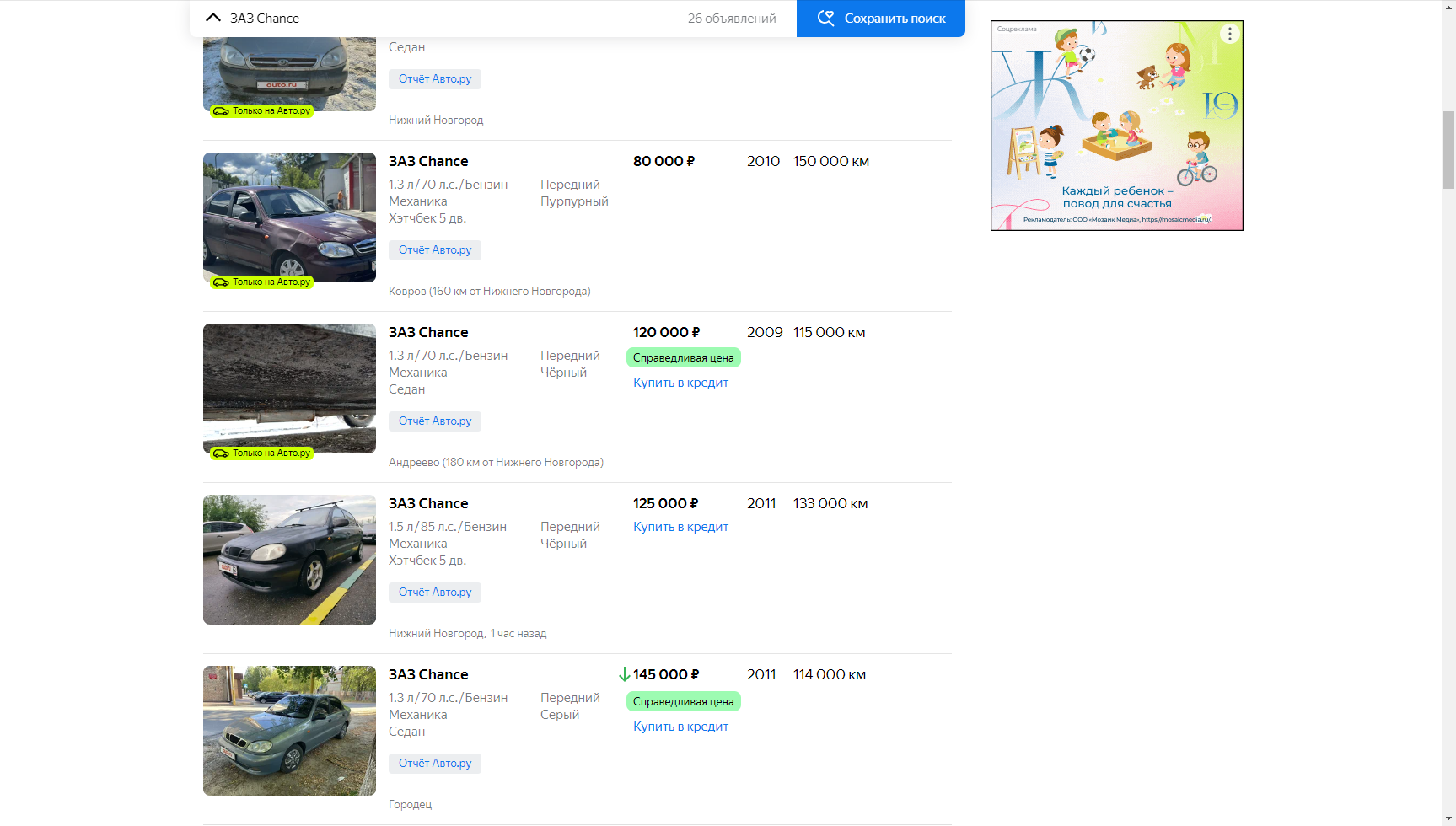Open the ad's three-dot options menu
1456x826 pixels.
point(1229,34)
